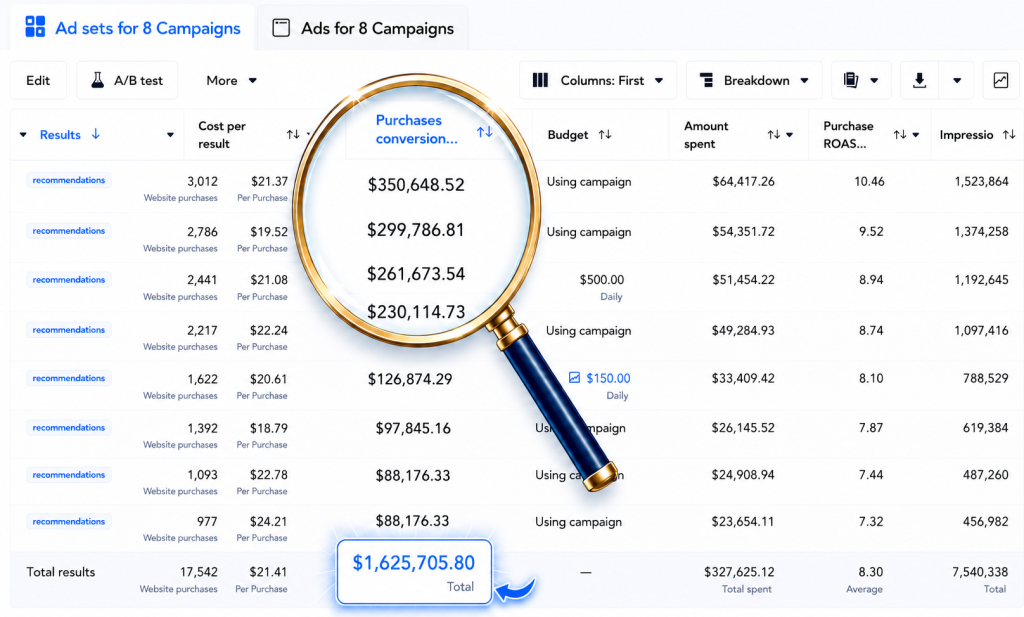Sort the Impressions column arrows
The width and height of the screenshot is (1024, 617).
coord(1009,134)
